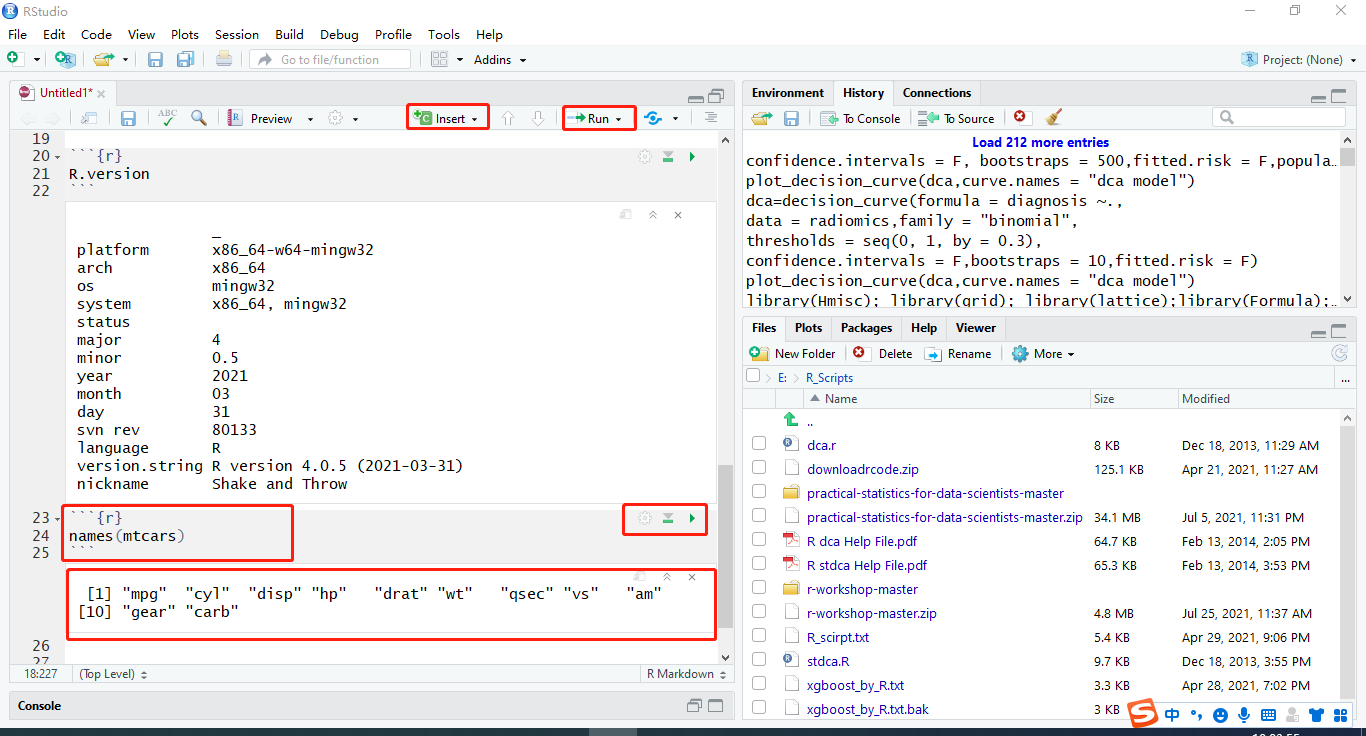Select the checkbox next to dca.r

758,445
